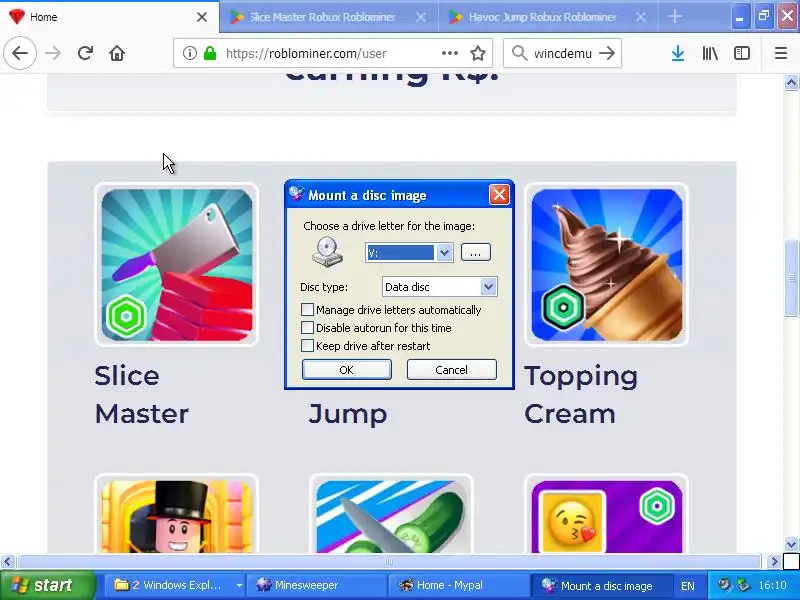This screenshot has height=600, width=800.
Task: Click the browse ellipsis button in dialog
Action: (x=476, y=253)
